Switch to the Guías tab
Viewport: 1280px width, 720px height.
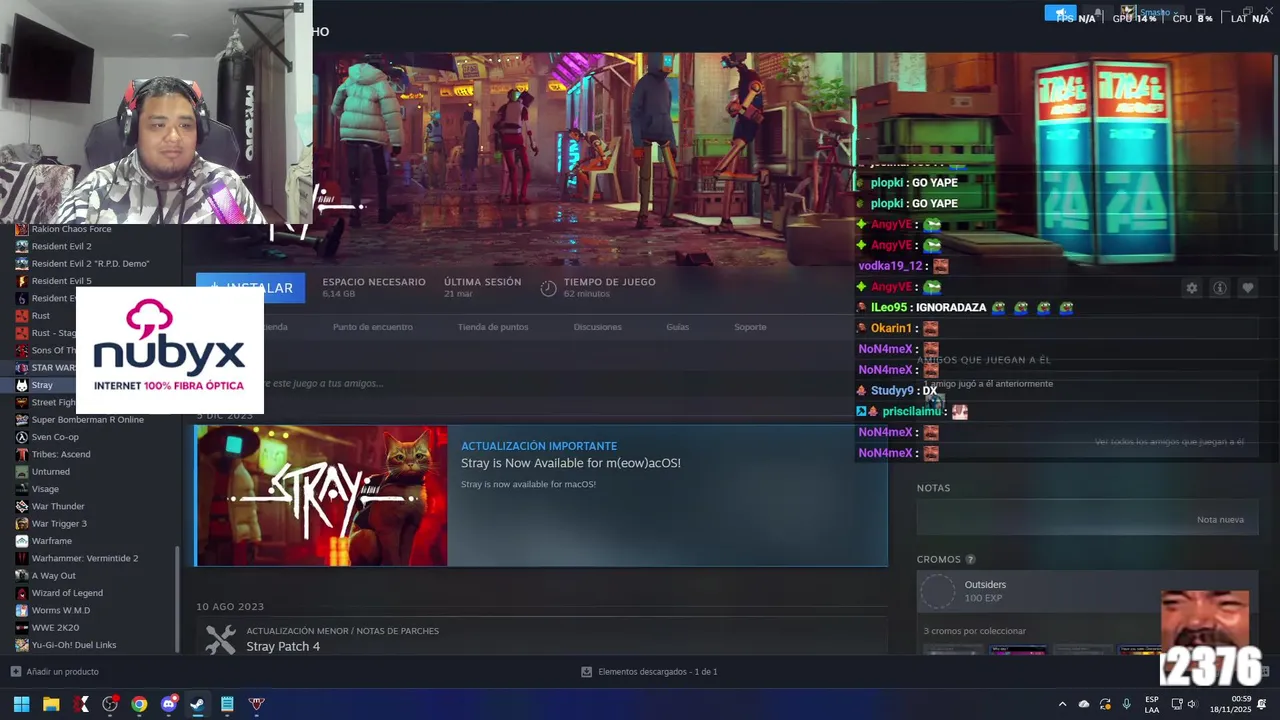coord(678,327)
